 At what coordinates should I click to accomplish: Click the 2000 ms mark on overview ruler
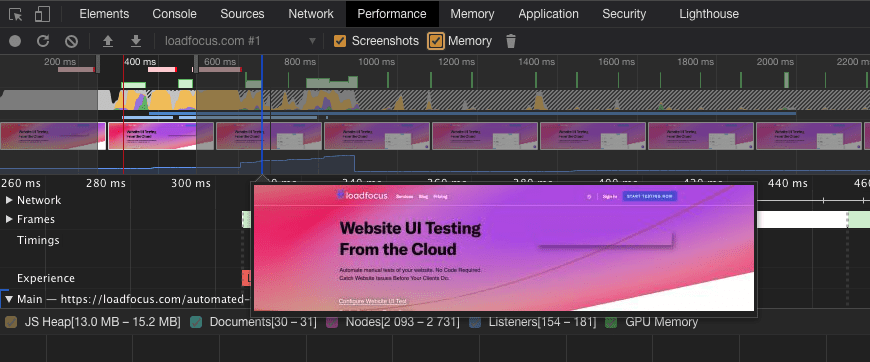click(x=776, y=62)
